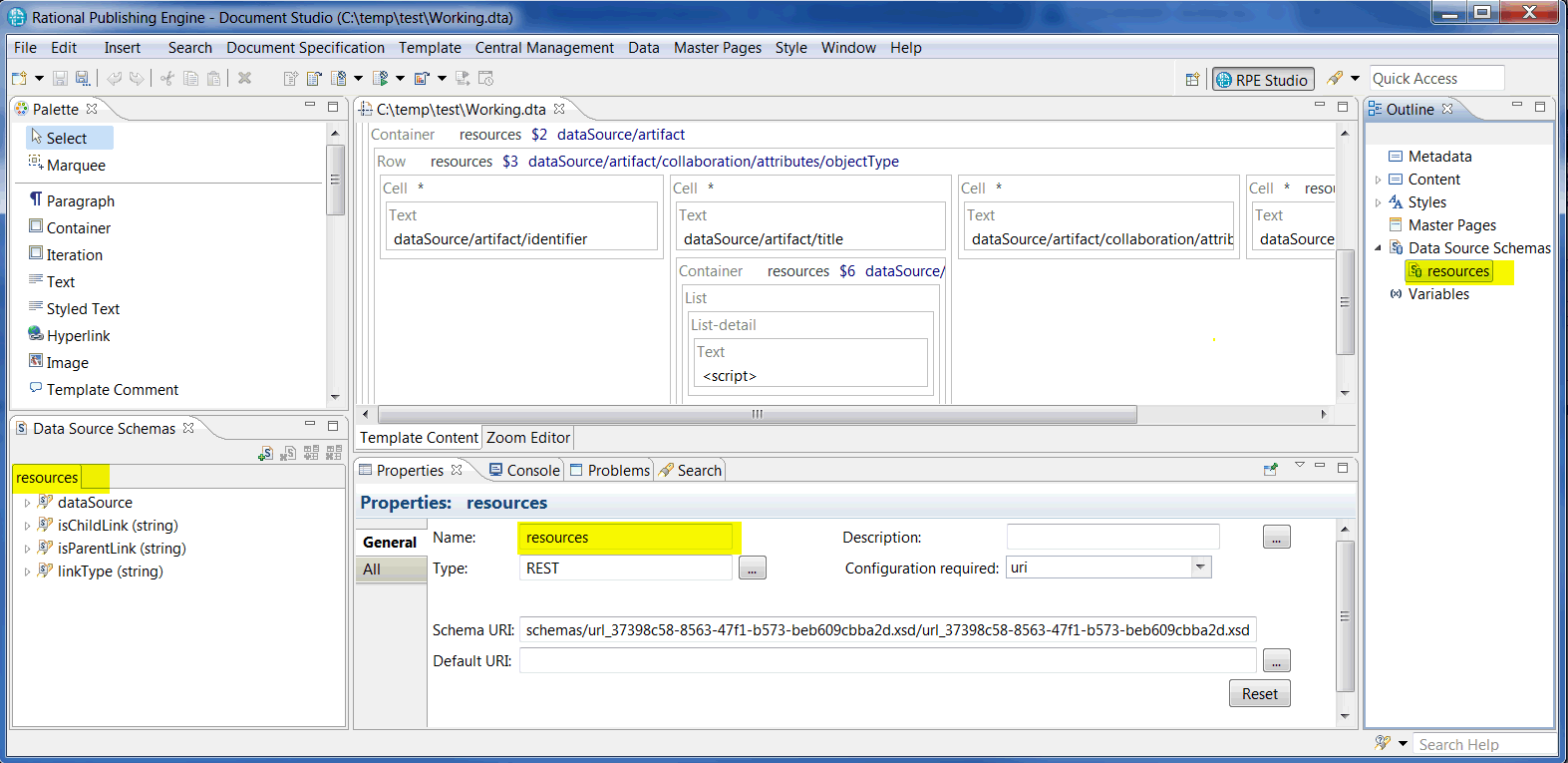
Task: Click the Save toolbar icon
Action: [60, 79]
